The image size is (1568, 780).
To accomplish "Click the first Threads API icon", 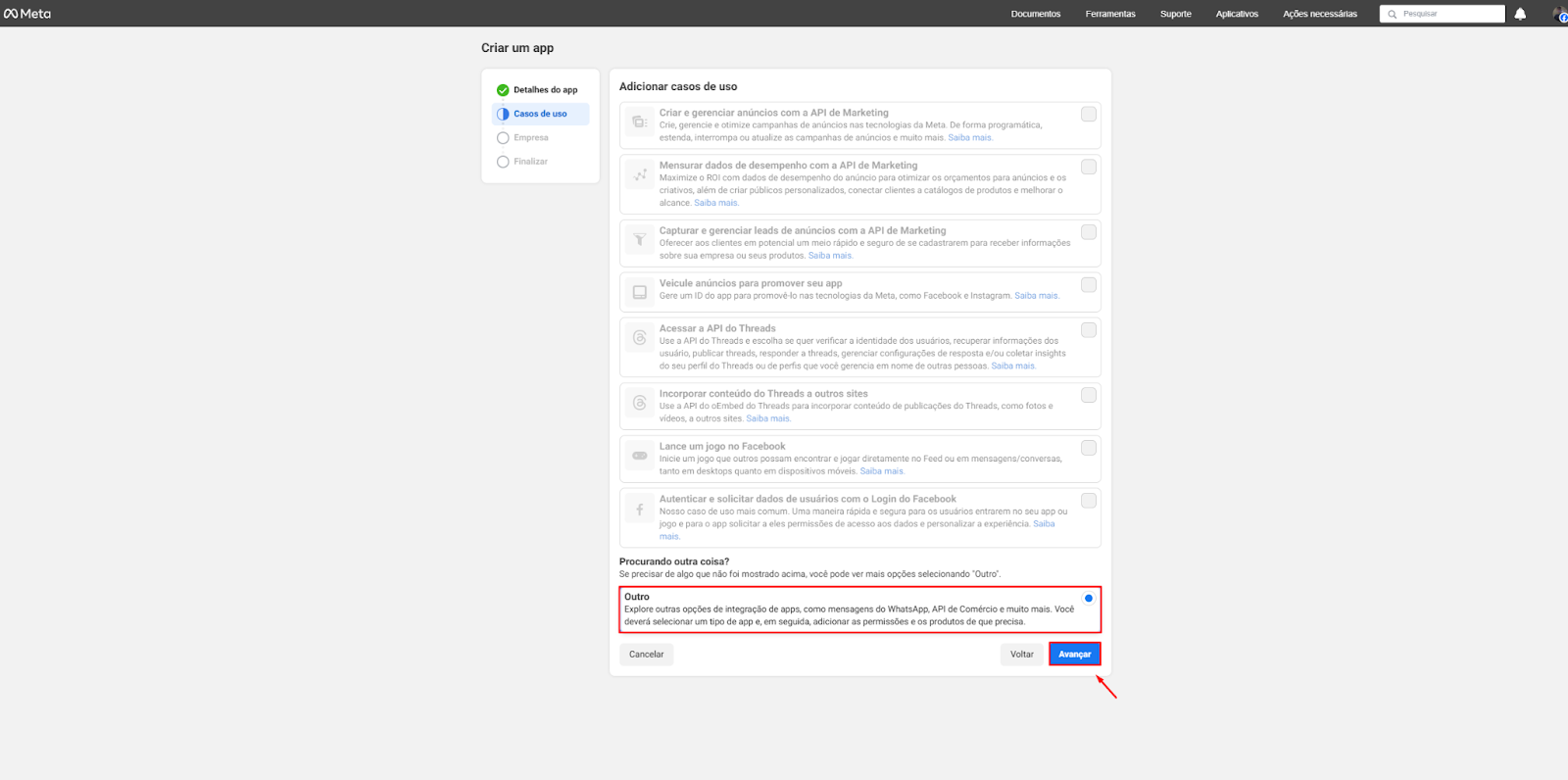I will pyautogui.click(x=640, y=338).
